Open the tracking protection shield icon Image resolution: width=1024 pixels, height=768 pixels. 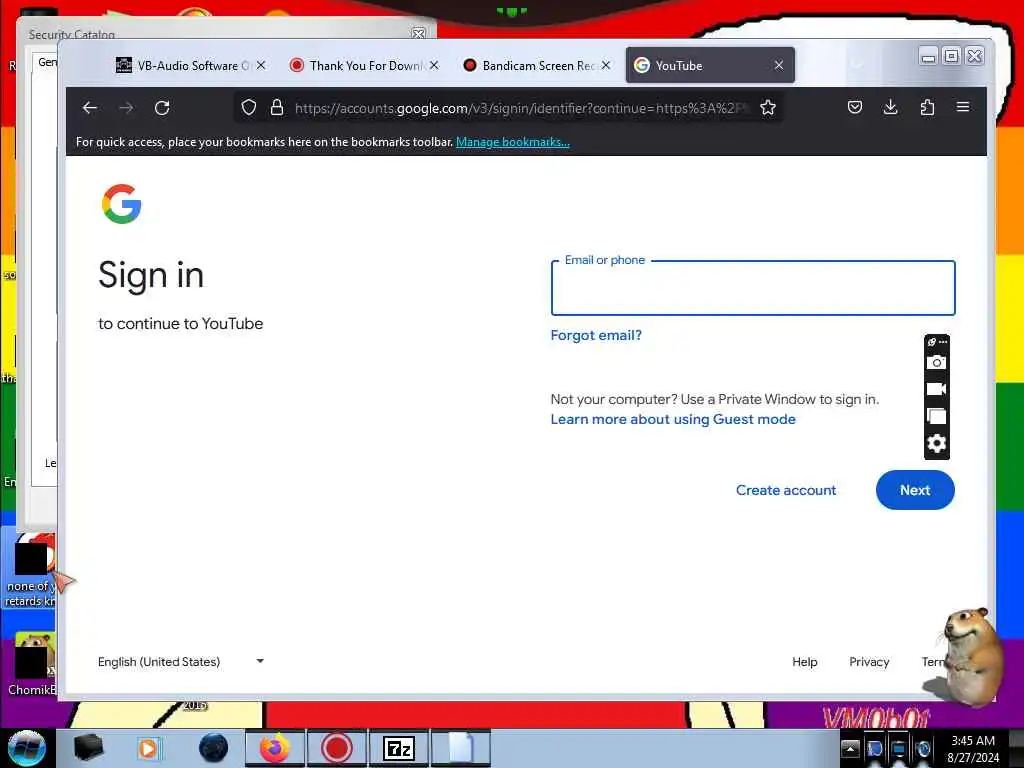coord(249,107)
